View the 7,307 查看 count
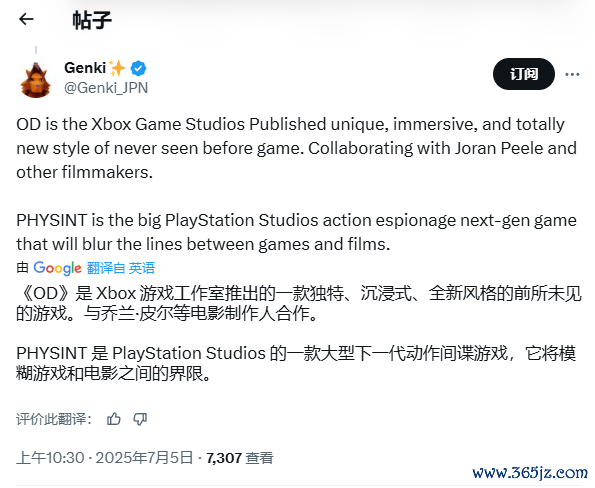Screen dimensions: 595x488 [x=240, y=458]
